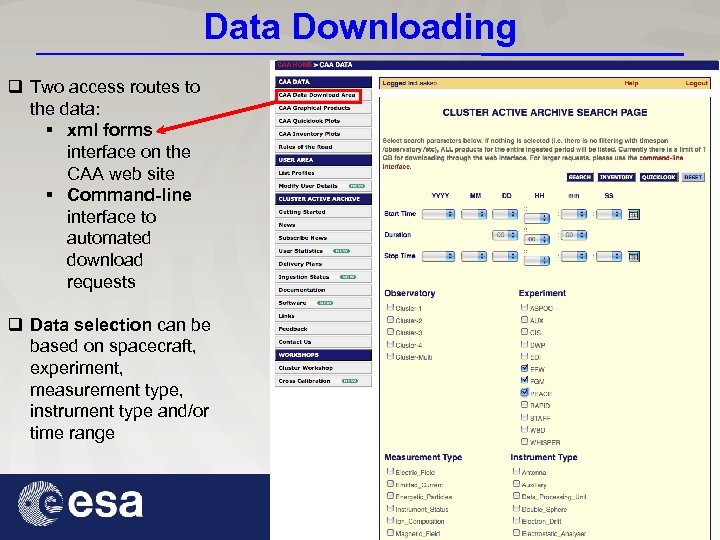Open CAA Data Download Area menu item
720x540 pixels.
tap(323, 95)
